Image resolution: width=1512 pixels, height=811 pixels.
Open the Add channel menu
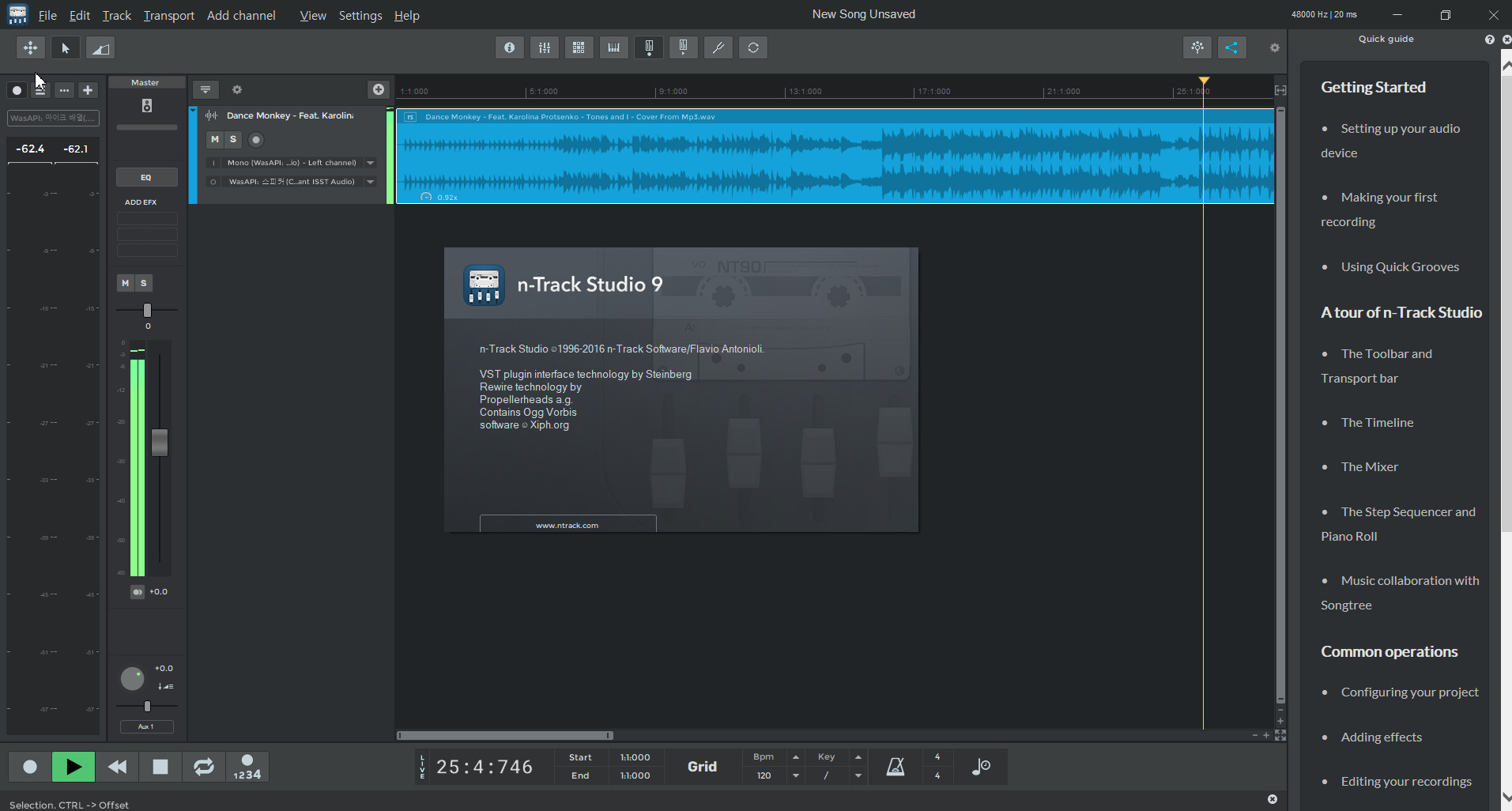click(x=241, y=15)
